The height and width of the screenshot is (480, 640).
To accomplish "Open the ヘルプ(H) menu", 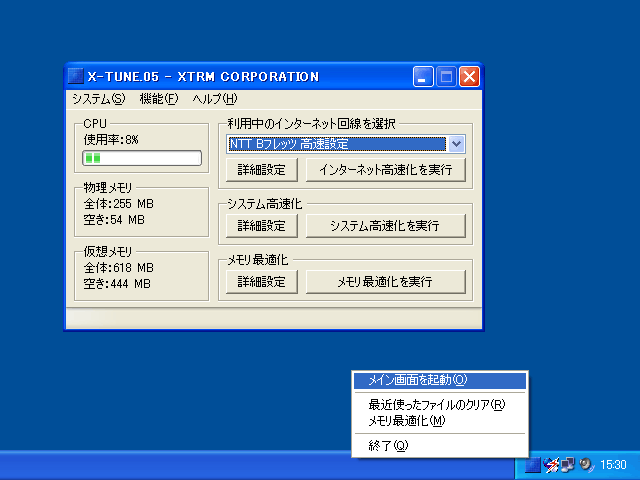I will [x=215, y=99].
